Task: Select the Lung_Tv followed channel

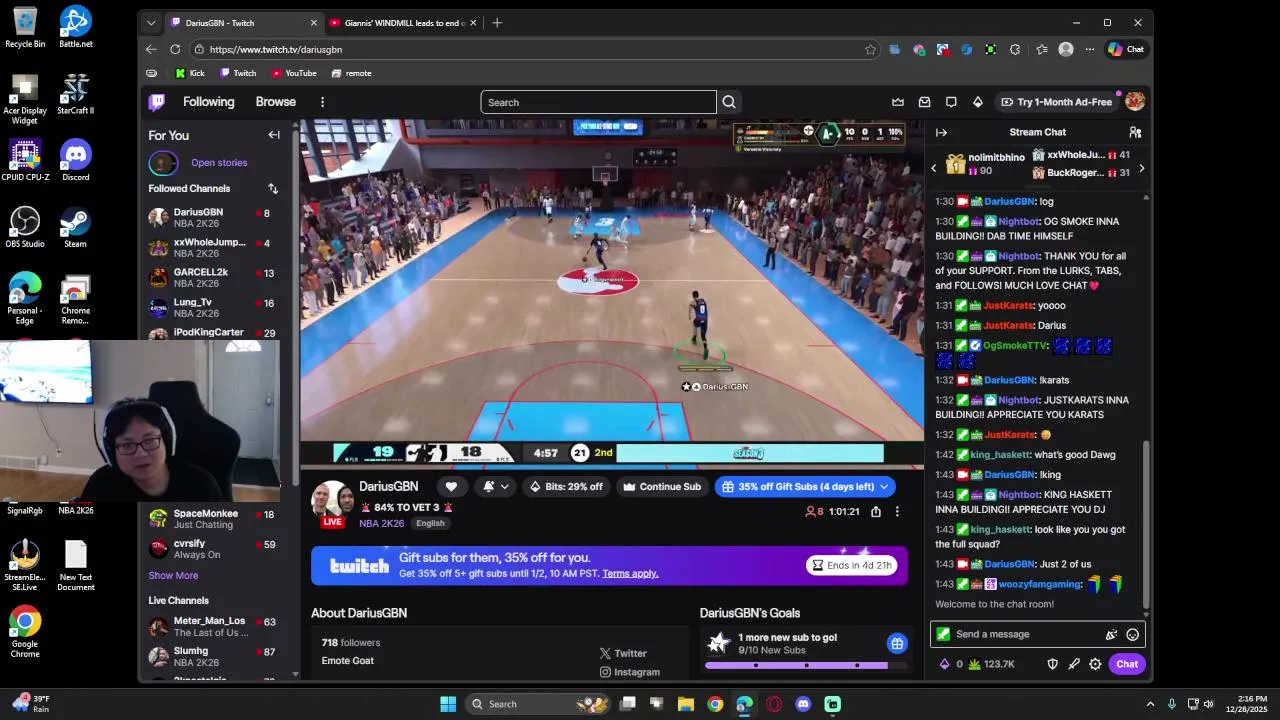Action: 212,307
